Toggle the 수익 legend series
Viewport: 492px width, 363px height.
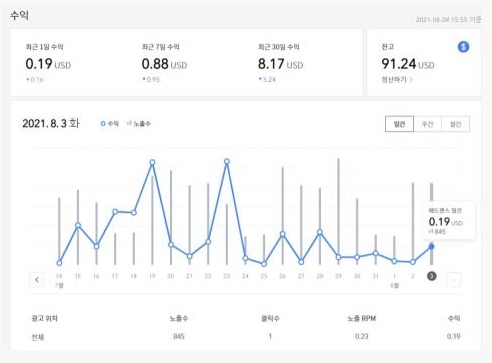pos(110,124)
